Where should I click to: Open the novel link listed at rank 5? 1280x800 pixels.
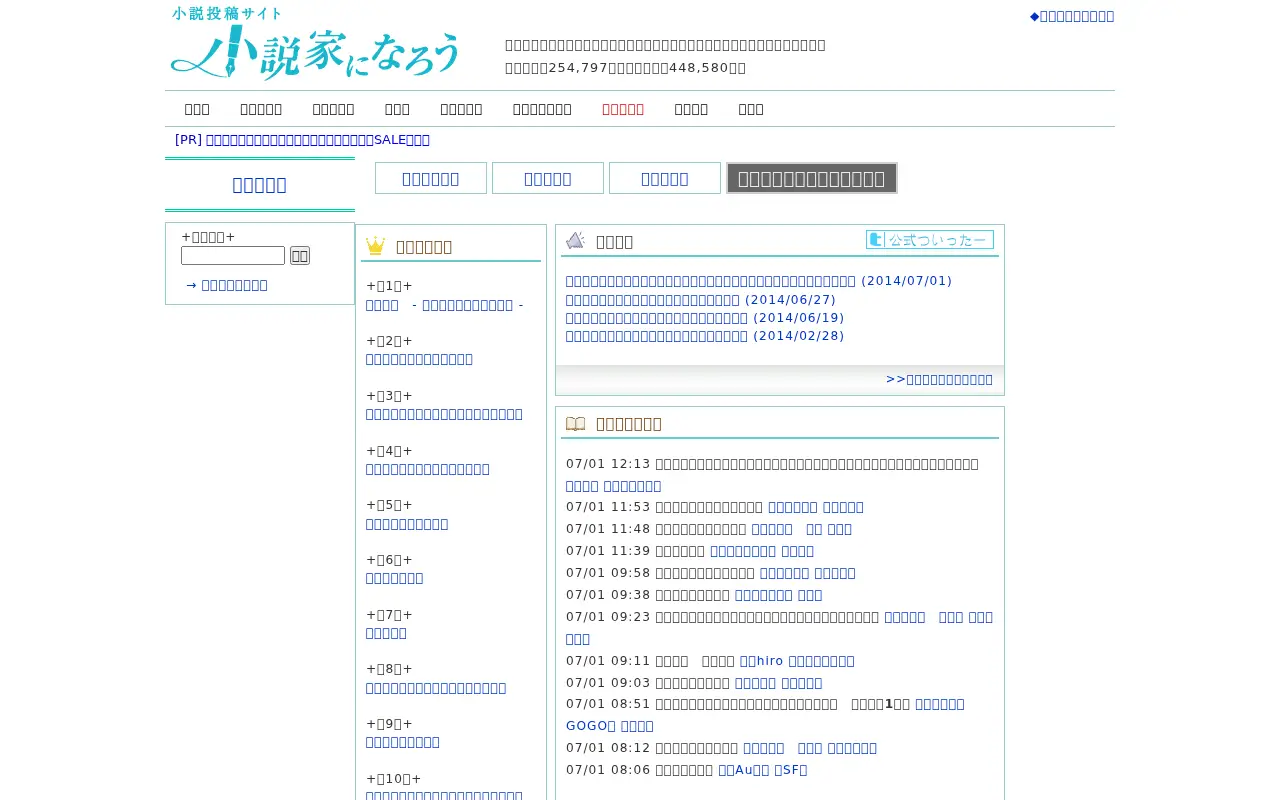[x=407, y=524]
